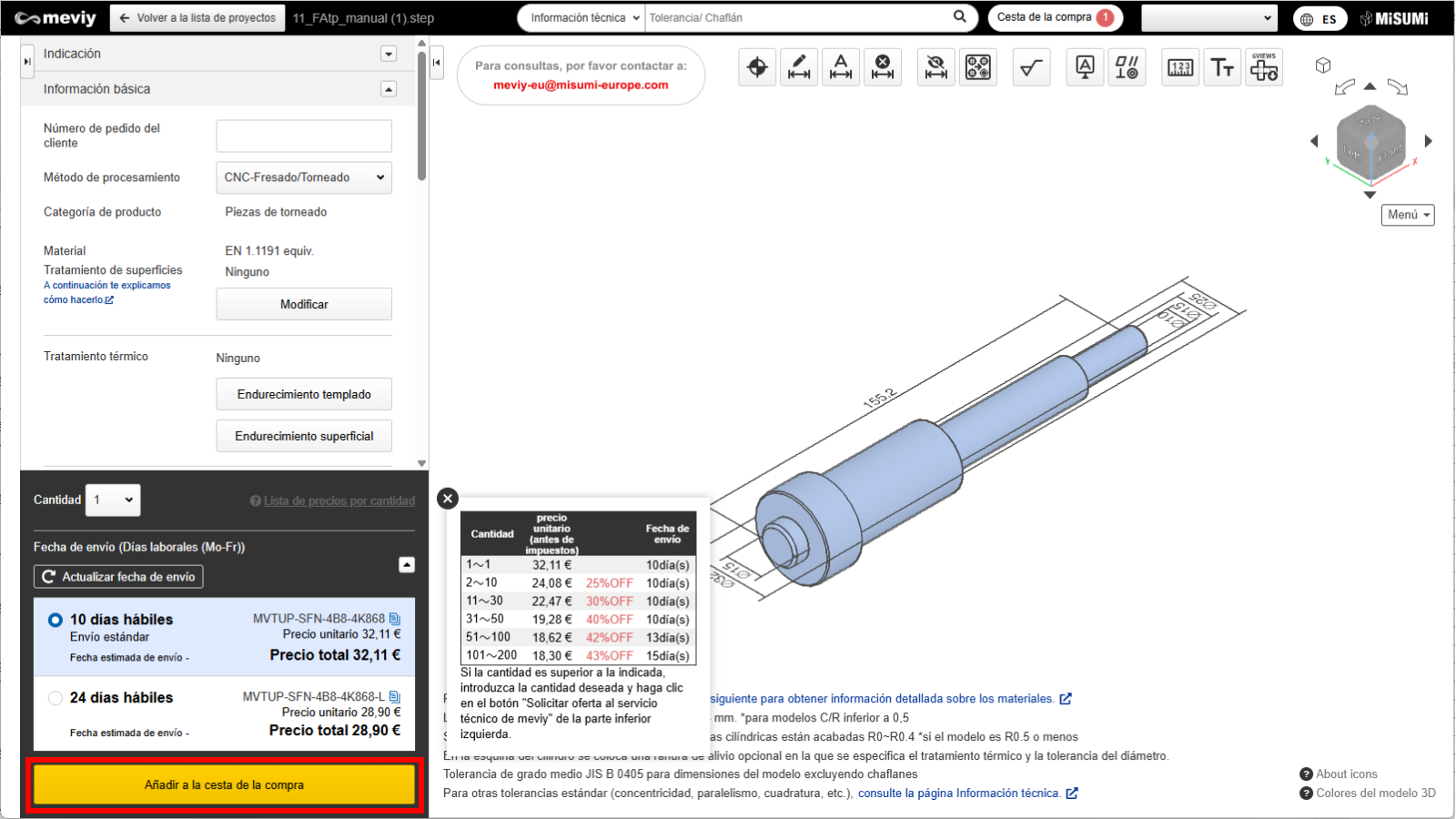Select the surface roughness symbol tool
The image size is (1456, 819).
click(x=1031, y=67)
